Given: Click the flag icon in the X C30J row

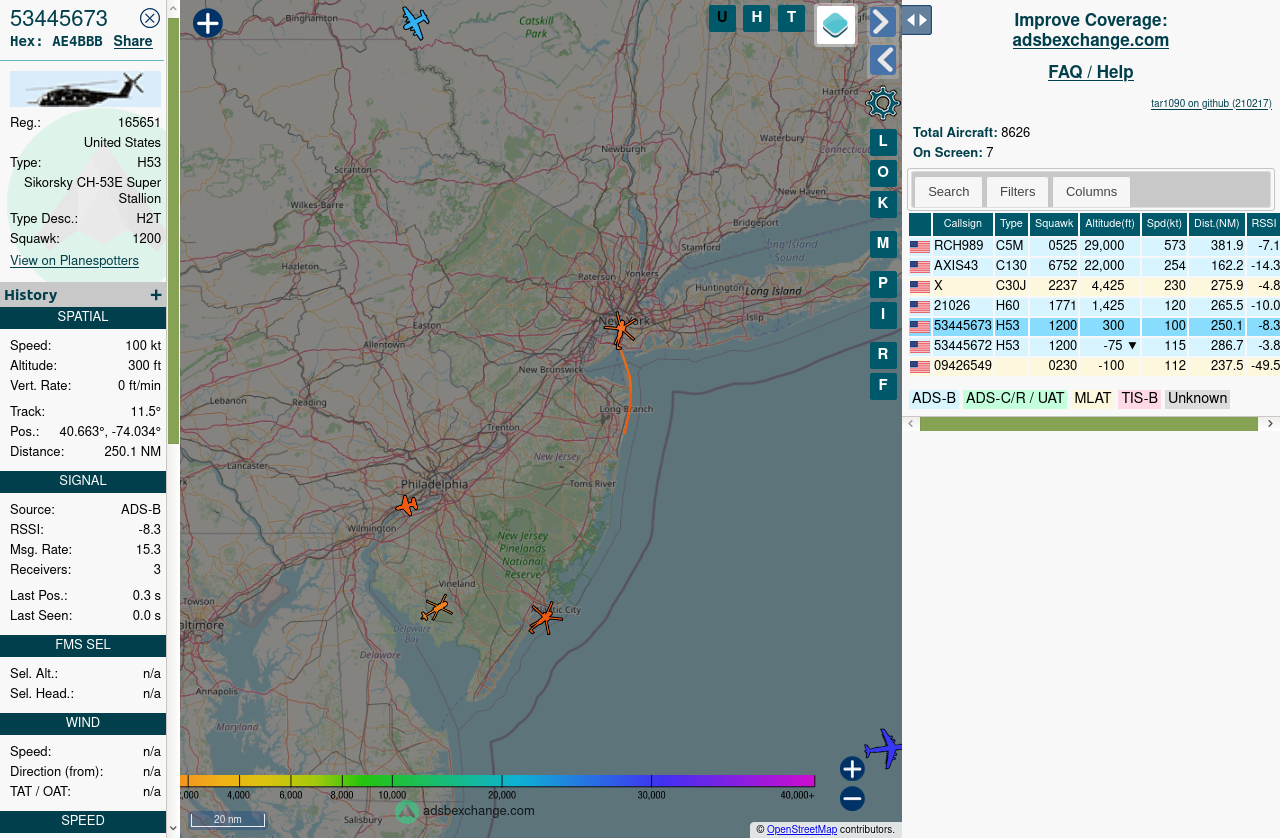Looking at the screenshot, I should pos(920,287).
